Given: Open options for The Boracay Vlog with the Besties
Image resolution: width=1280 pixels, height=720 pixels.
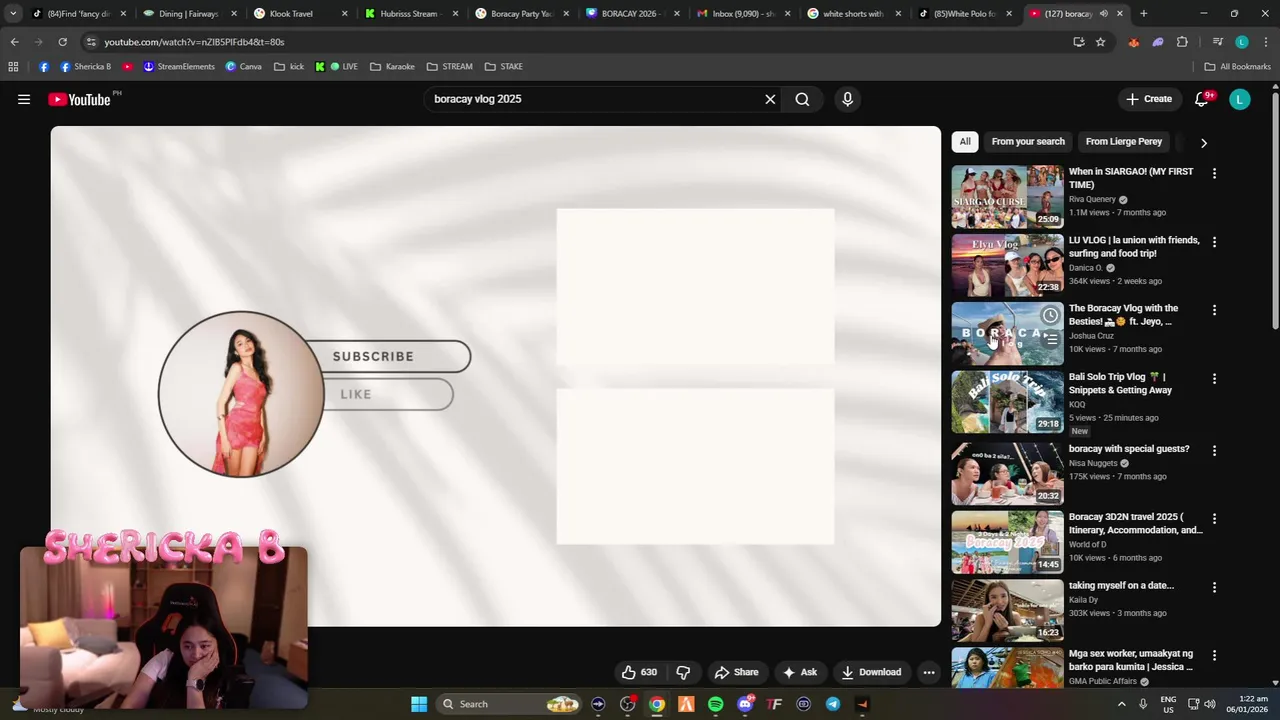Looking at the screenshot, I should click(1214, 310).
